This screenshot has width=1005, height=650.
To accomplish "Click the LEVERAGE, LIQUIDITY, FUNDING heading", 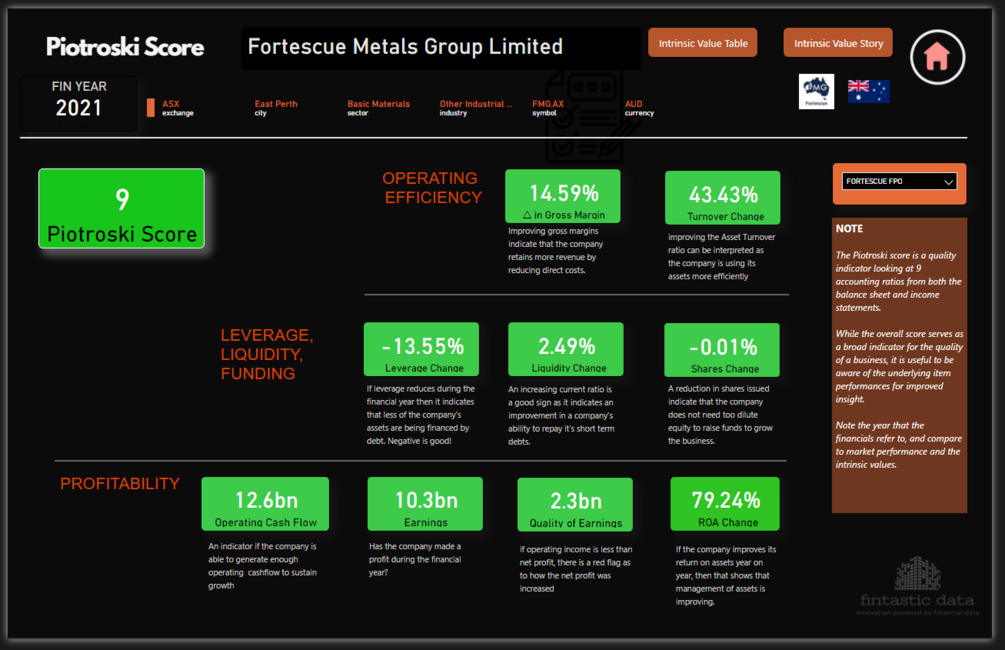I will pos(267,354).
